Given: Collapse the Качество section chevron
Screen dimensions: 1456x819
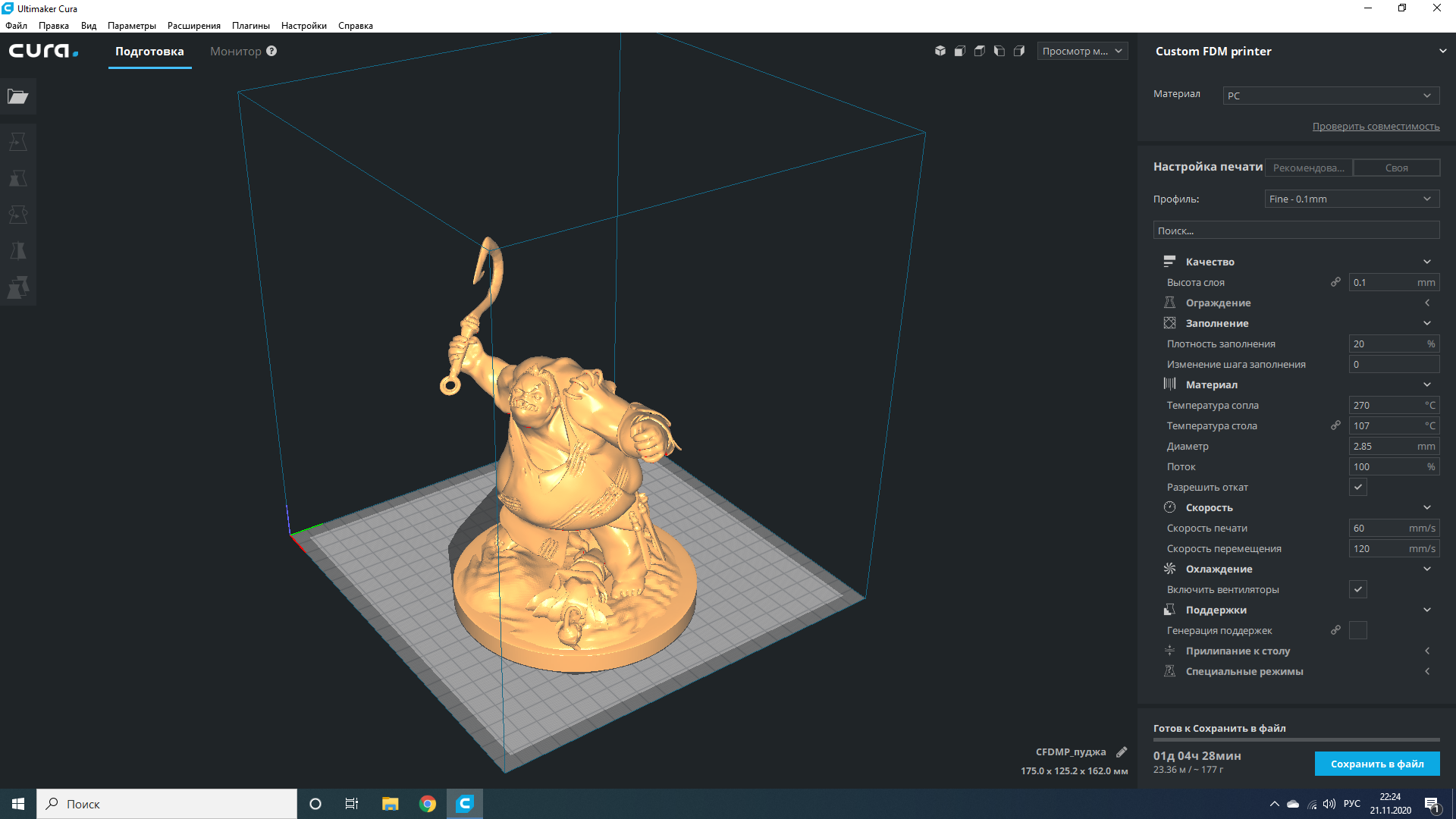Looking at the screenshot, I should click(x=1427, y=262).
